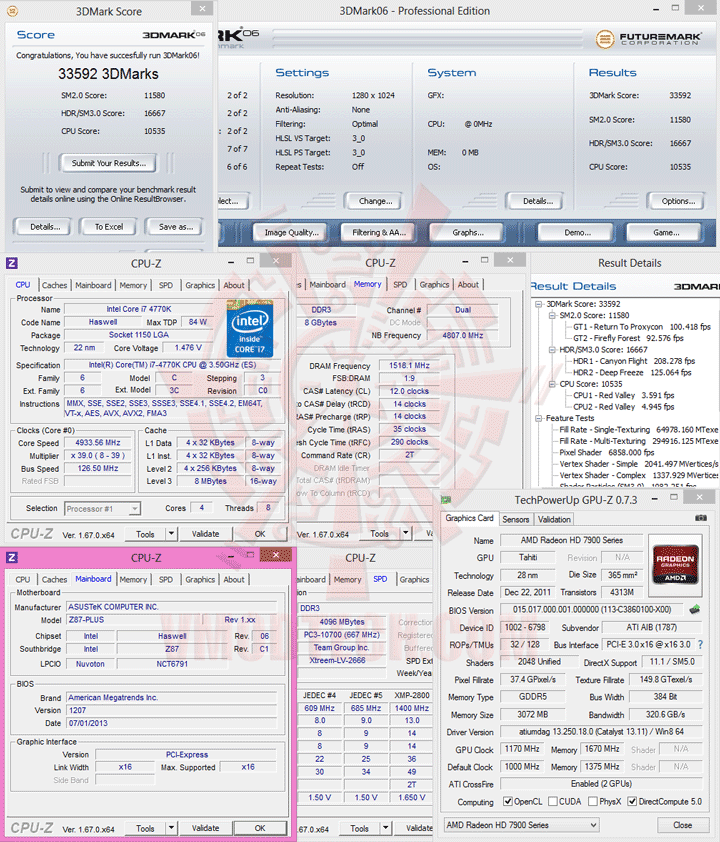This screenshot has width=720, height=842.
Task: Click Validate in the CPU-Z CPU-tab window
Action: (x=205, y=534)
